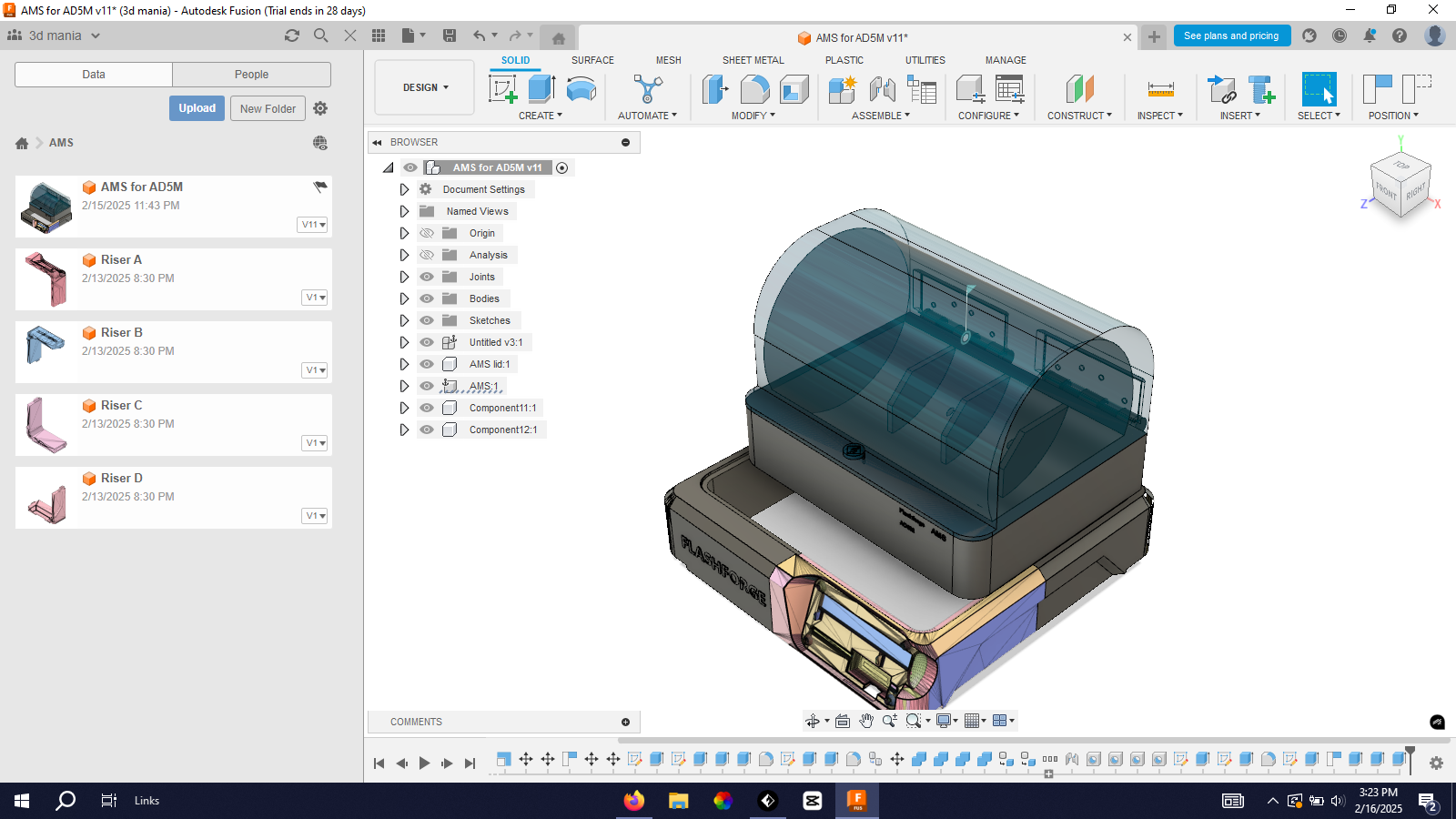Click the Save icon

[450, 35]
